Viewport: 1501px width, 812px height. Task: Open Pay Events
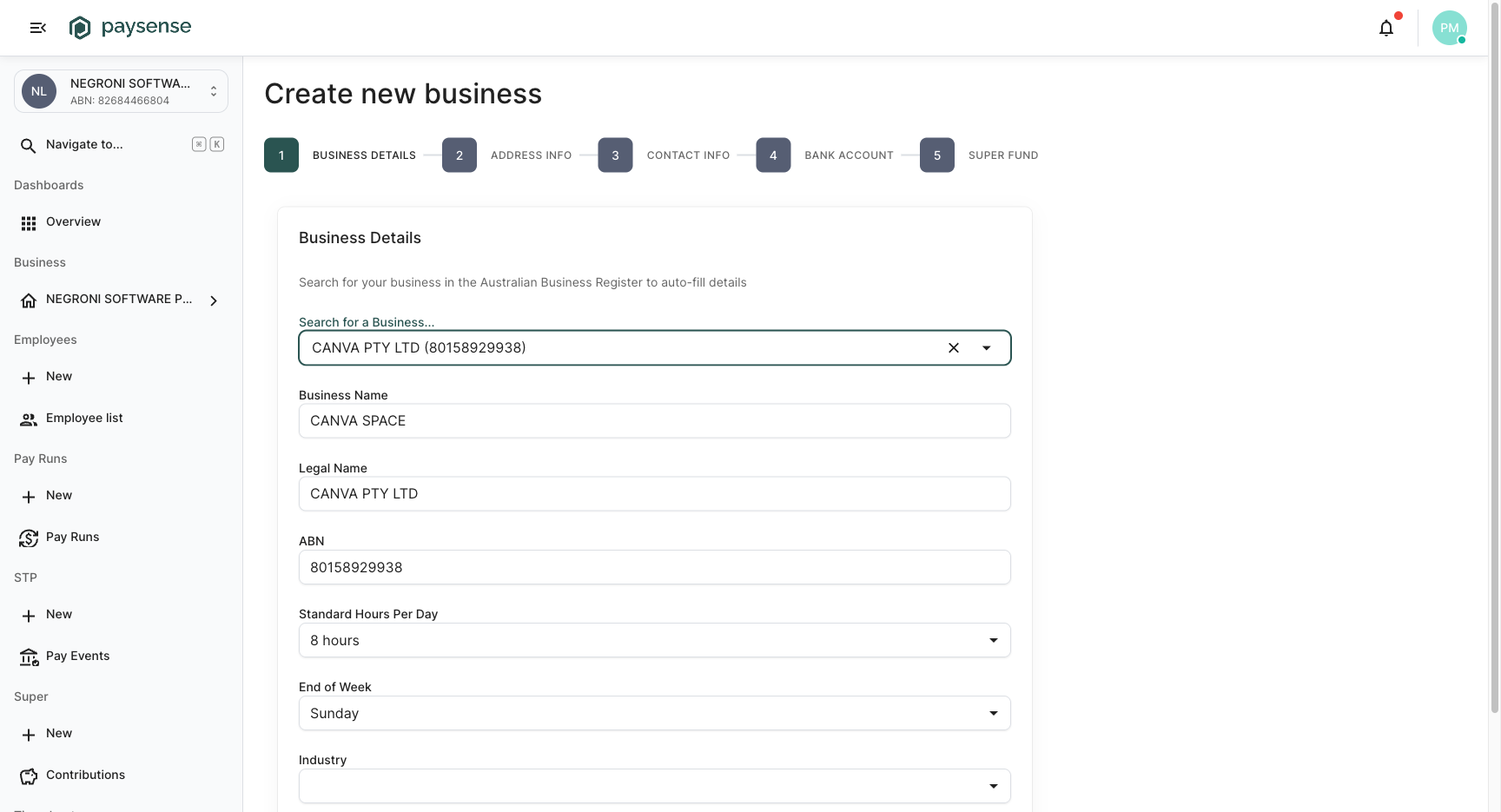(x=121, y=657)
